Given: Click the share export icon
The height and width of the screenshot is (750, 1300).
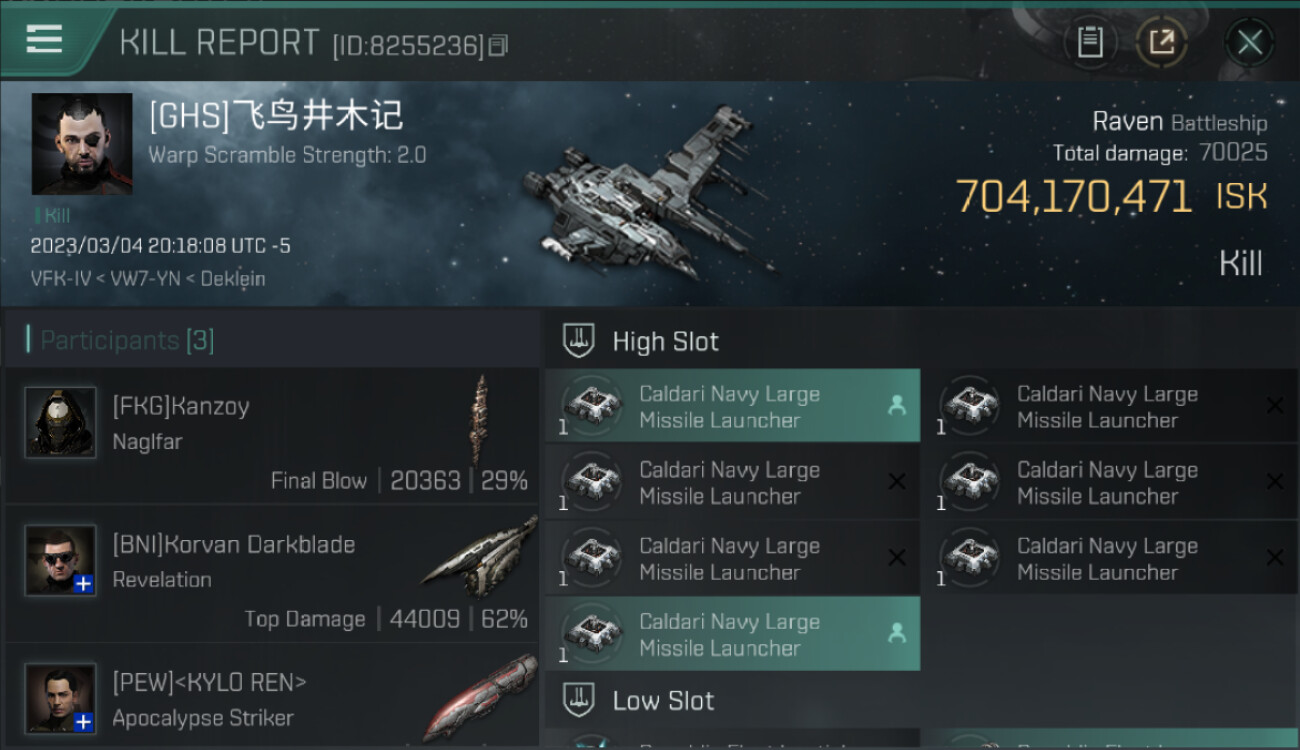Looking at the screenshot, I should click(x=1161, y=42).
